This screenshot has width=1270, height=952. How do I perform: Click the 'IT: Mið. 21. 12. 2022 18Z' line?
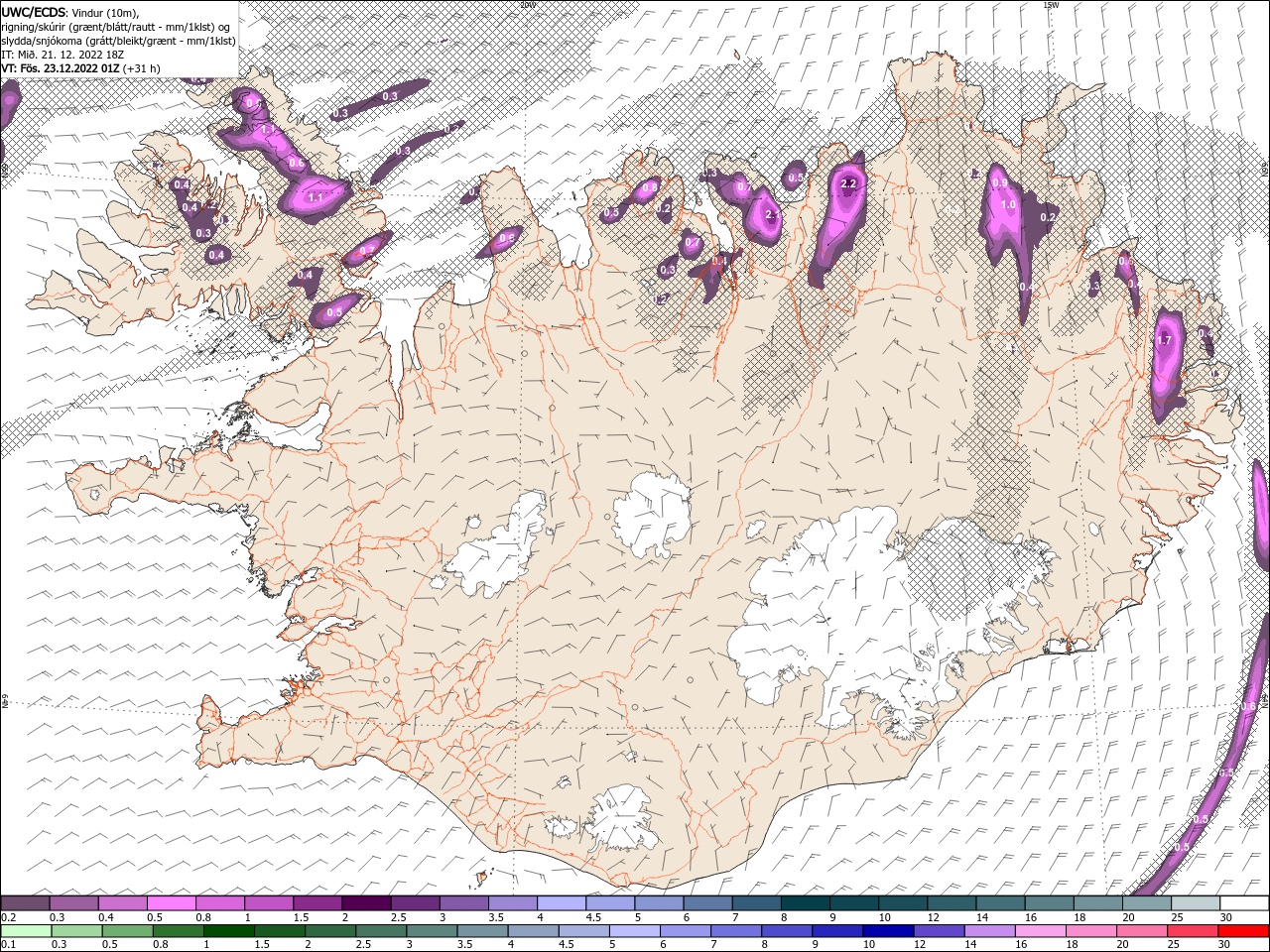pos(63,55)
